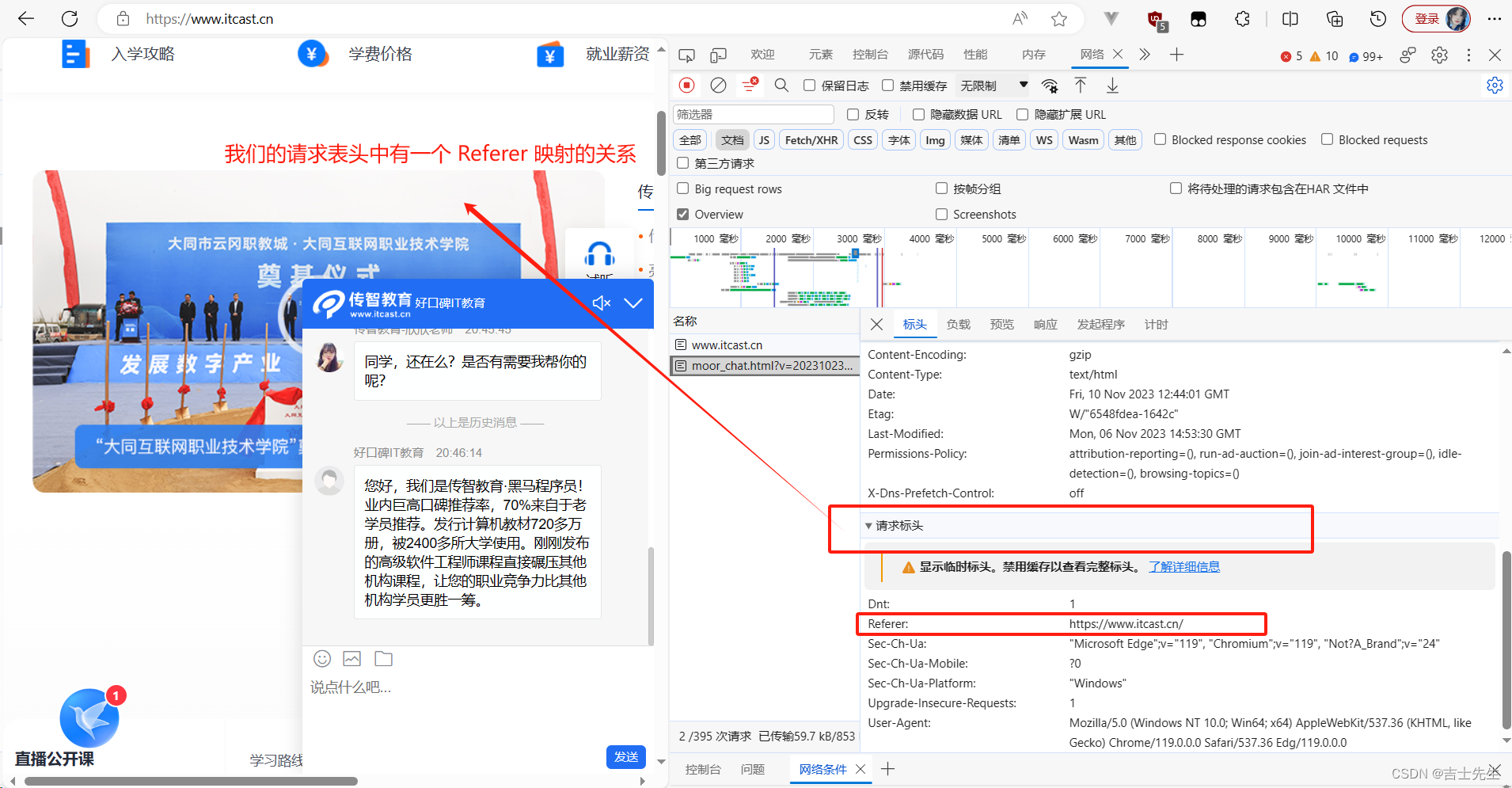Mute the chat widget sound
This screenshot has width=1512, height=788.
[602, 303]
